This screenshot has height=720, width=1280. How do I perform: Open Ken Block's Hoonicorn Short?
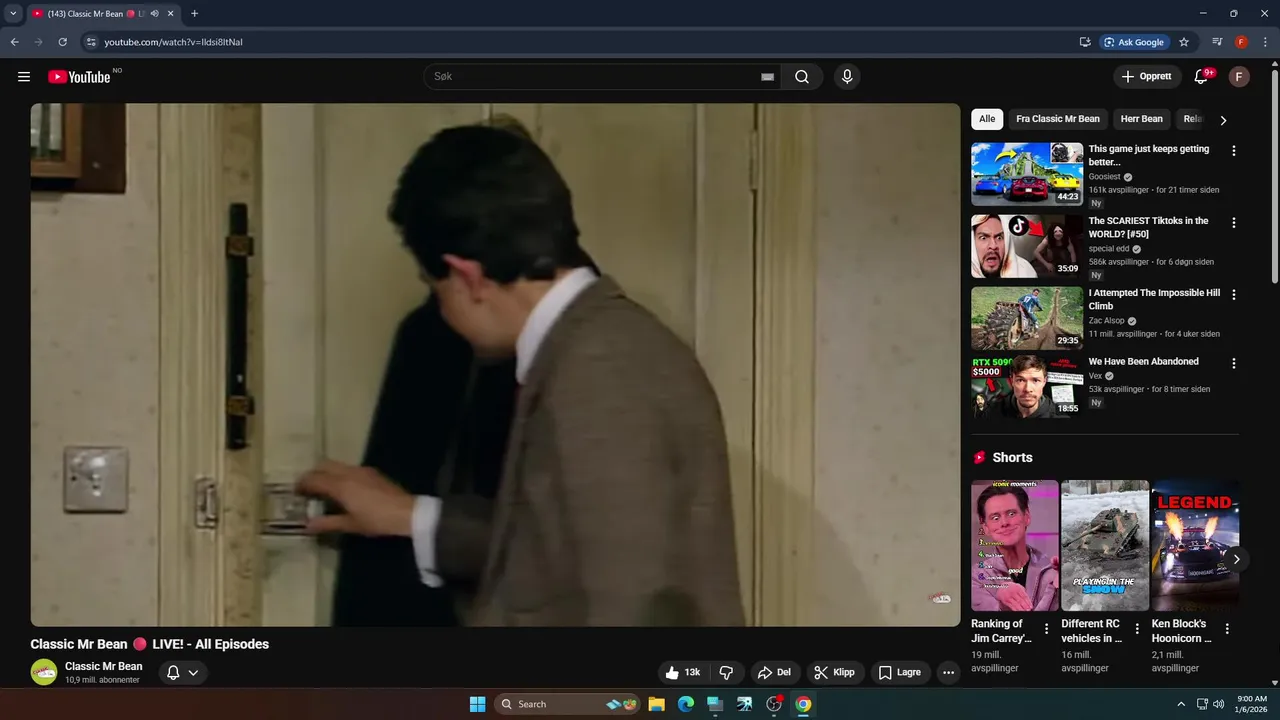click(x=1195, y=546)
